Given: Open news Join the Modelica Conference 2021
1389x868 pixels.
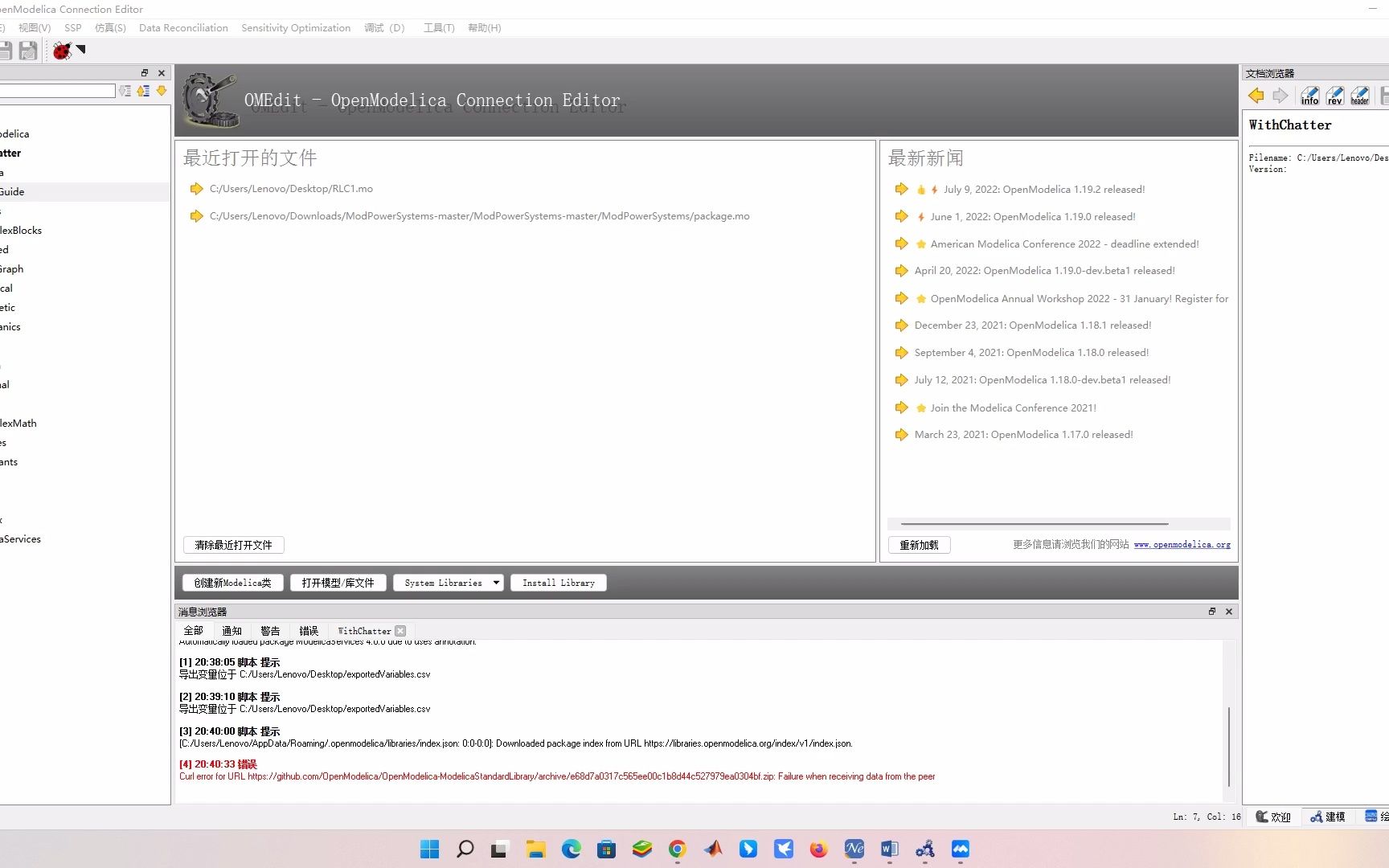Looking at the screenshot, I should 1013,408.
